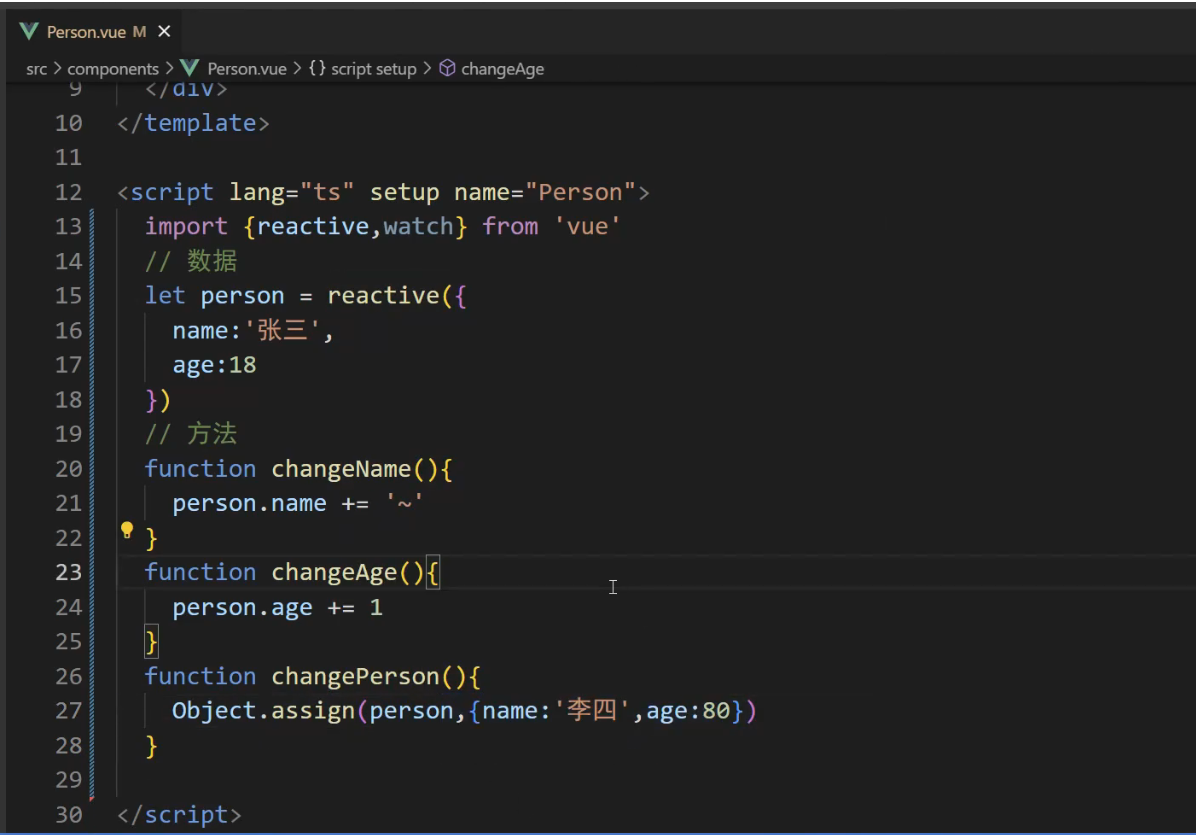Click the 'src' breadcrumb

36,69
